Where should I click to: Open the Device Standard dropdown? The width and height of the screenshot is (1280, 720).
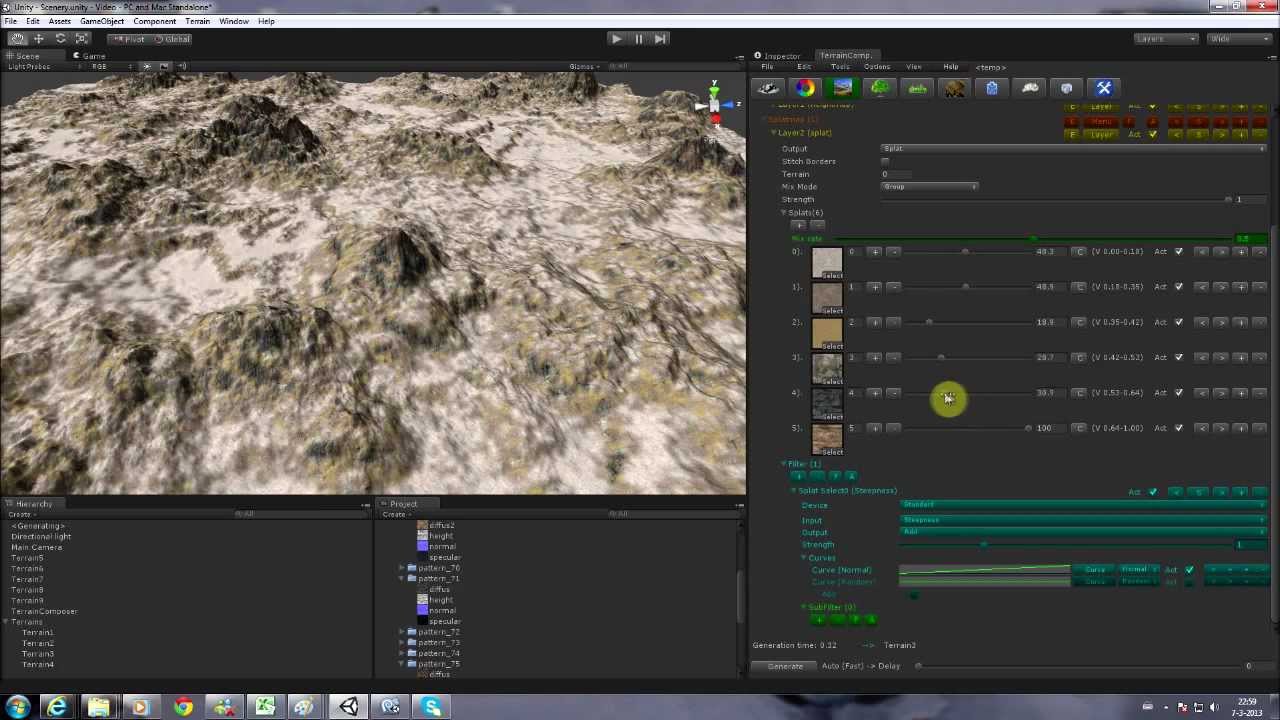[1083, 505]
